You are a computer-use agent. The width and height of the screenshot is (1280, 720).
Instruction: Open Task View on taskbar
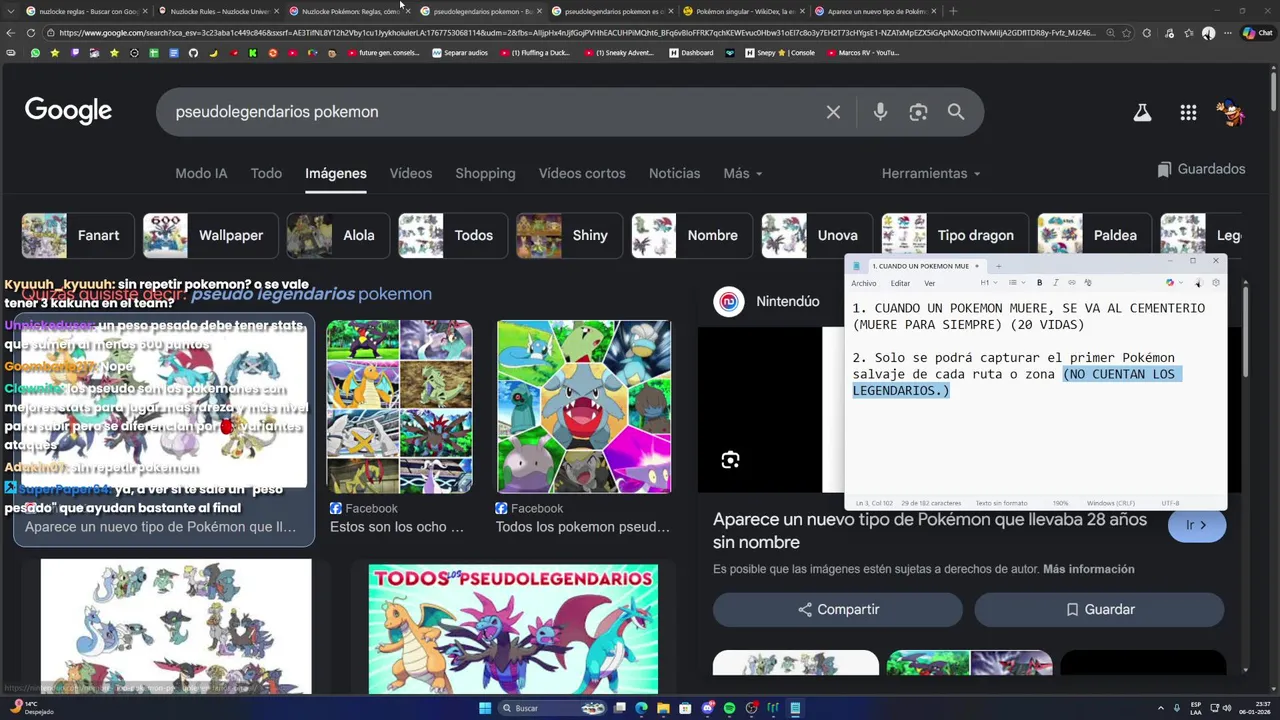(x=619, y=708)
